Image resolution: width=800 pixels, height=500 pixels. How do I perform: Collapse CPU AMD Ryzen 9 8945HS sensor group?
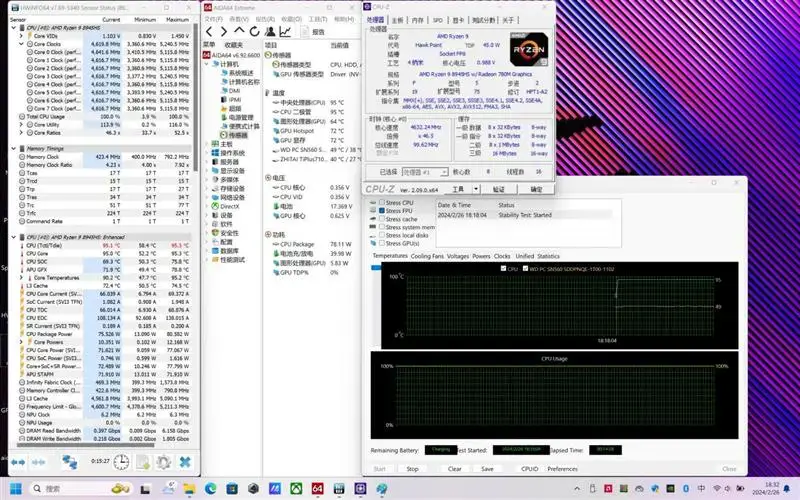(14, 28)
